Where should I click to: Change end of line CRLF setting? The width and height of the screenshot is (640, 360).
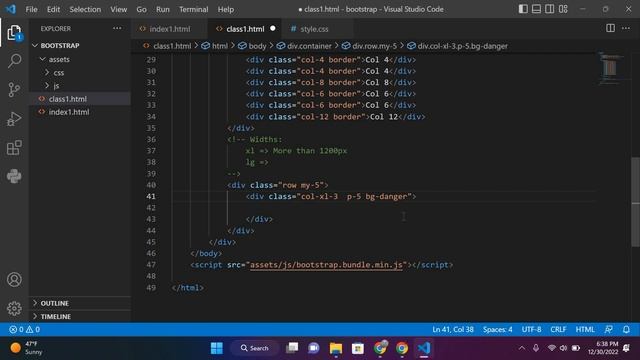click(x=558, y=329)
